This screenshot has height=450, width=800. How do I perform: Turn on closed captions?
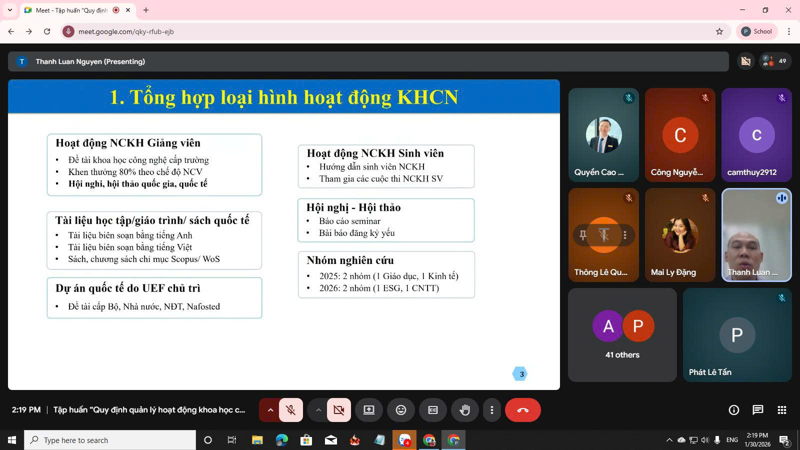tap(433, 410)
